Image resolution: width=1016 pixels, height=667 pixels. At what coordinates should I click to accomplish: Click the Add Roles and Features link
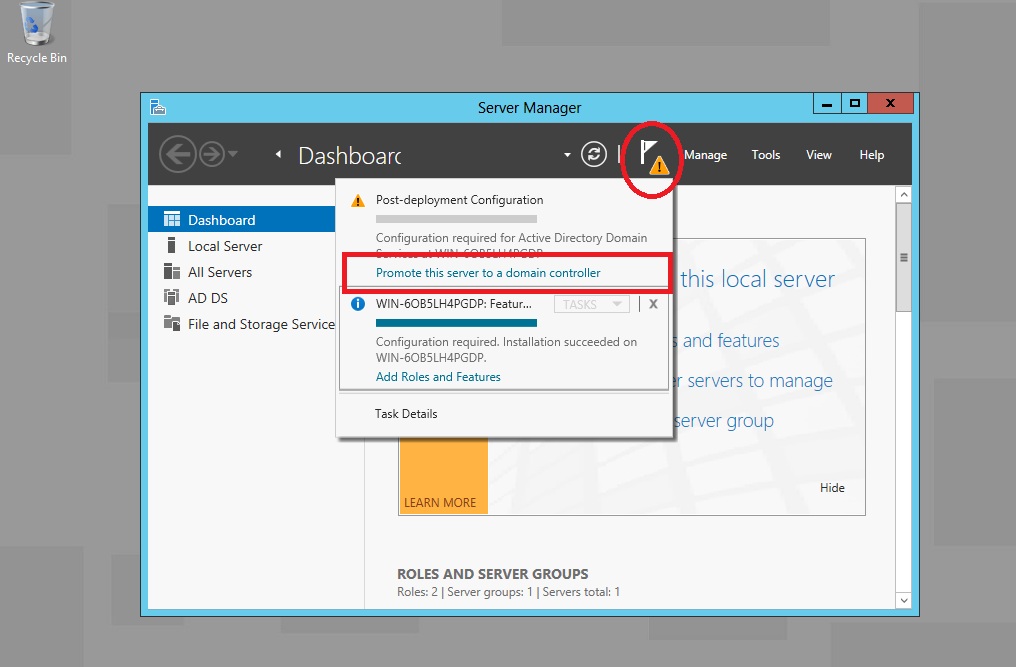(x=438, y=377)
